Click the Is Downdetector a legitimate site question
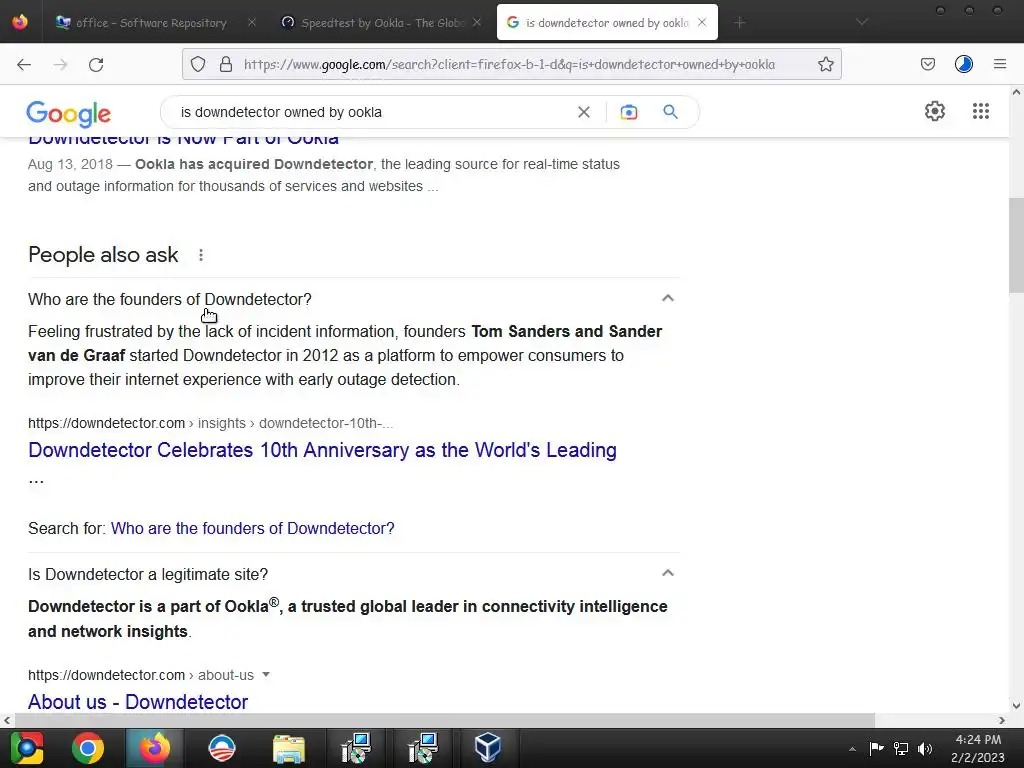 148,575
